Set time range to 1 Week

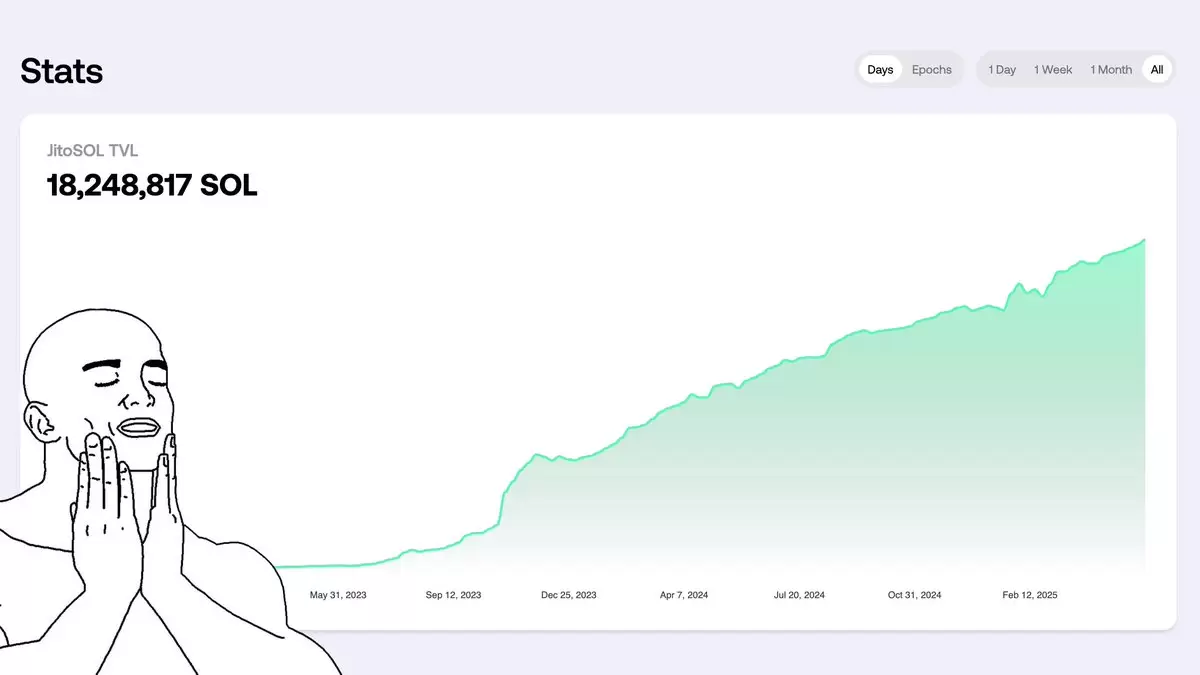(1053, 70)
